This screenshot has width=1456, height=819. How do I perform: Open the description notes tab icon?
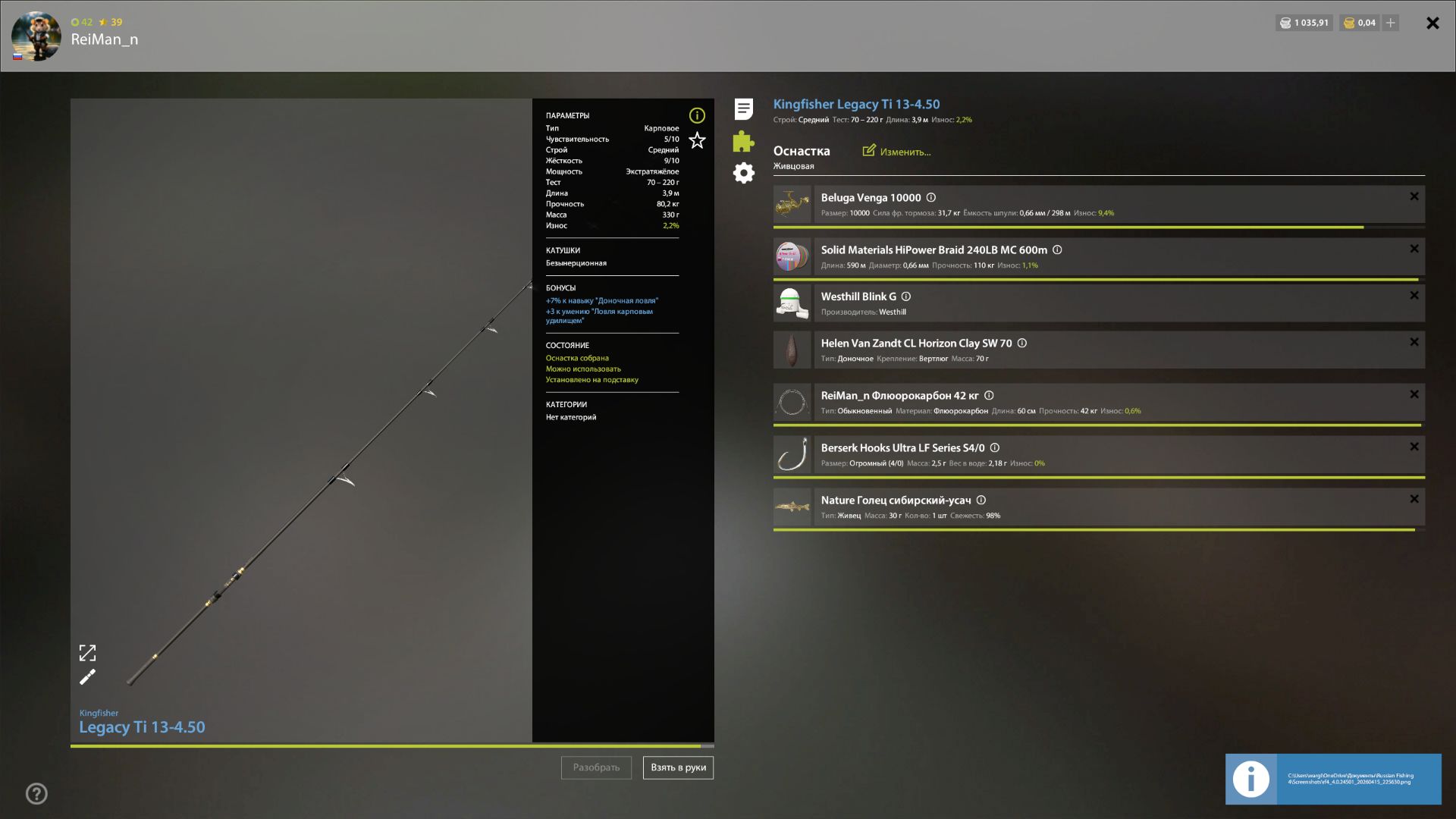pyautogui.click(x=743, y=109)
